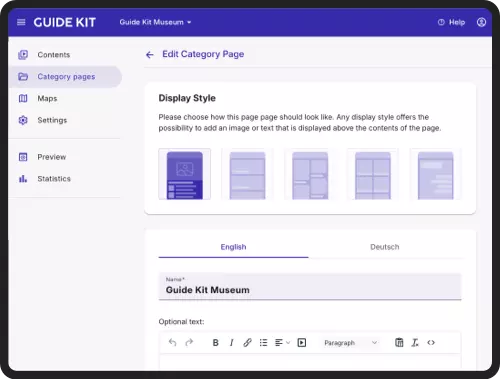Open Statistics in sidebar
Image resolution: width=500 pixels, height=379 pixels.
[65, 179]
